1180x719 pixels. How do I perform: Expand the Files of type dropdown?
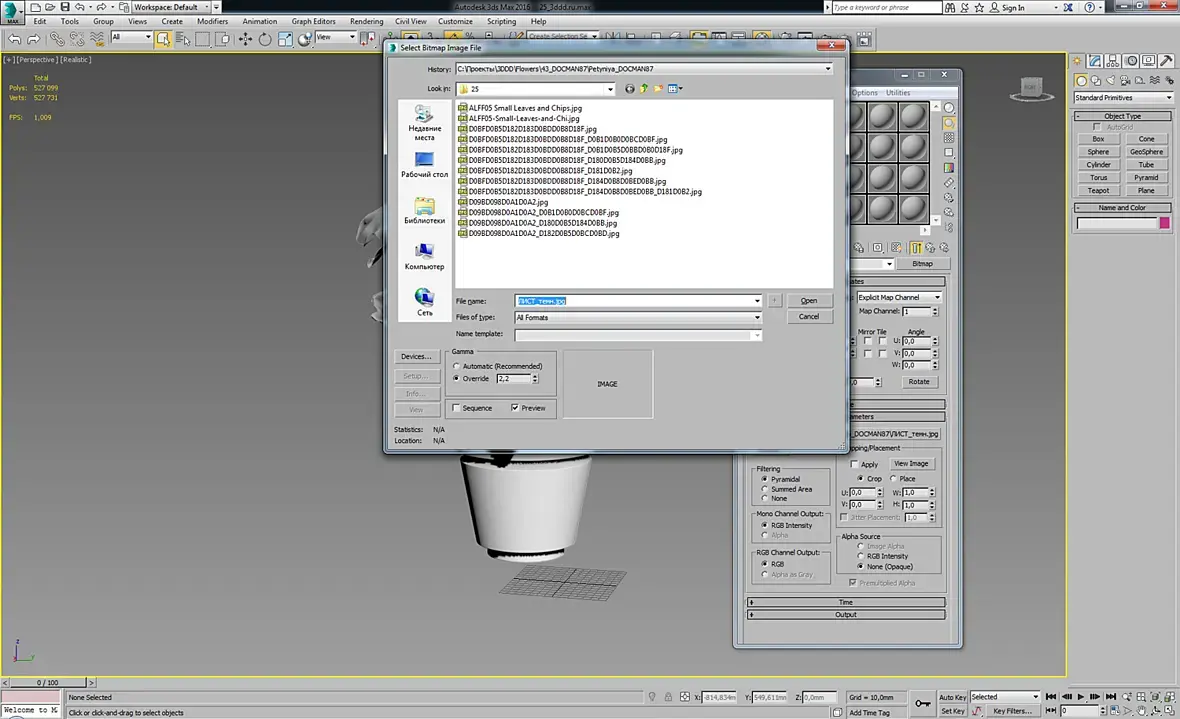[757, 317]
